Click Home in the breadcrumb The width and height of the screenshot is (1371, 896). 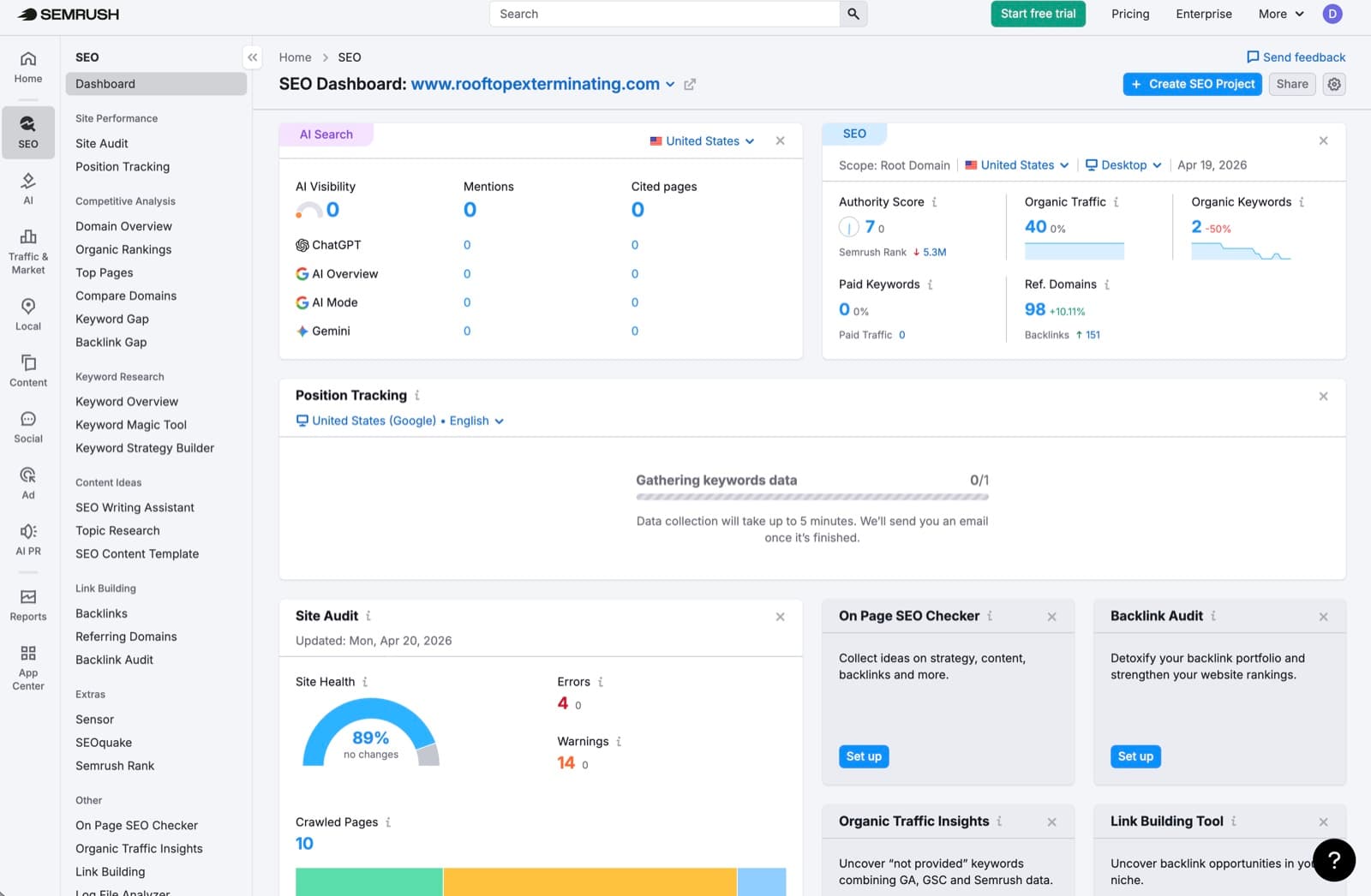click(295, 57)
